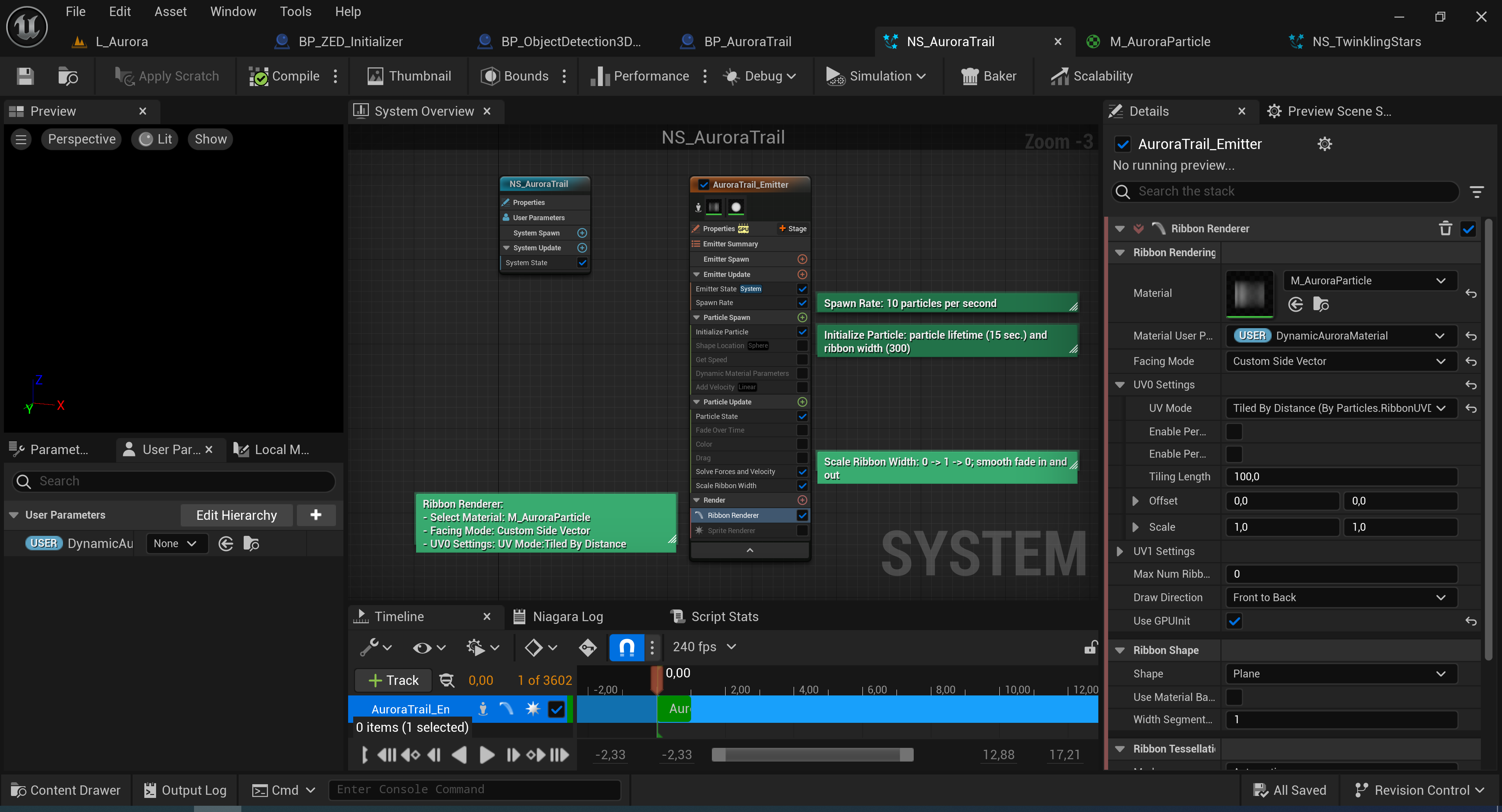Play the timeline in reverse
The image size is (1502, 812).
[x=460, y=755]
